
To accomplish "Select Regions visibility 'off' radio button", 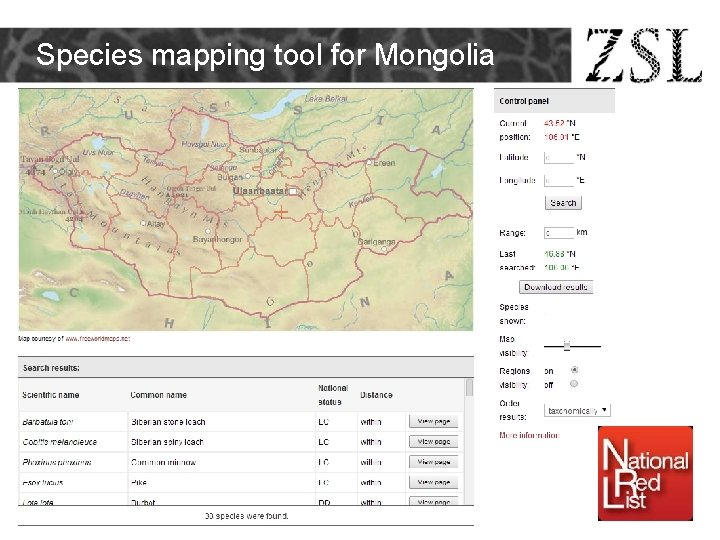I will pyautogui.click(x=574, y=383).
